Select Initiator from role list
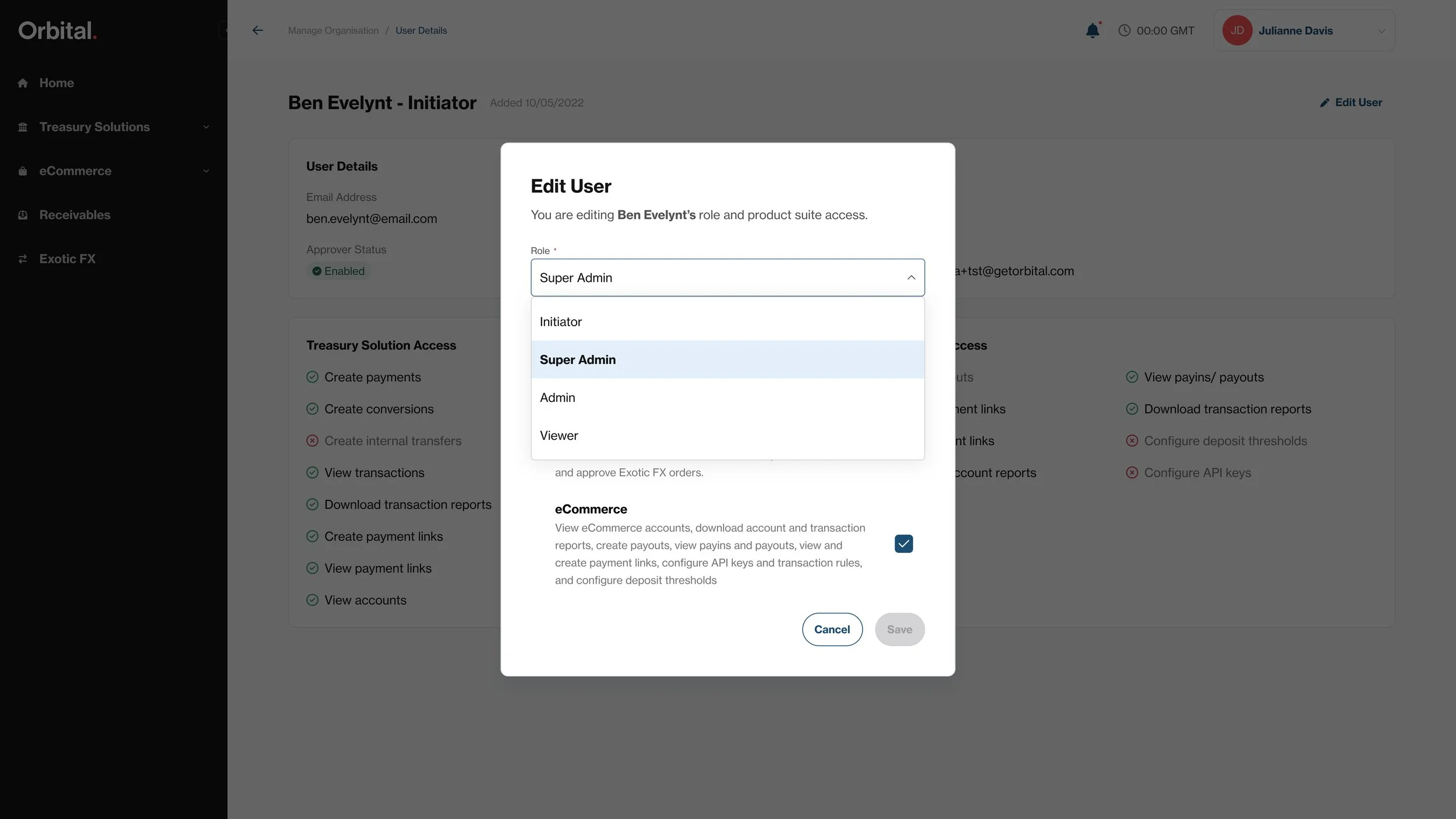This screenshot has width=1456, height=819. (561, 322)
